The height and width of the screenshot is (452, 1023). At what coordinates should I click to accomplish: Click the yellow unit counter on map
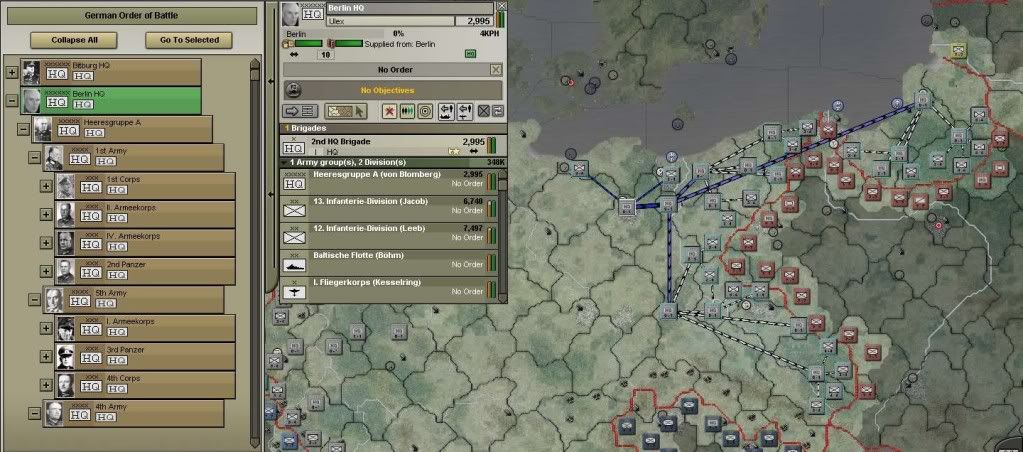958,50
